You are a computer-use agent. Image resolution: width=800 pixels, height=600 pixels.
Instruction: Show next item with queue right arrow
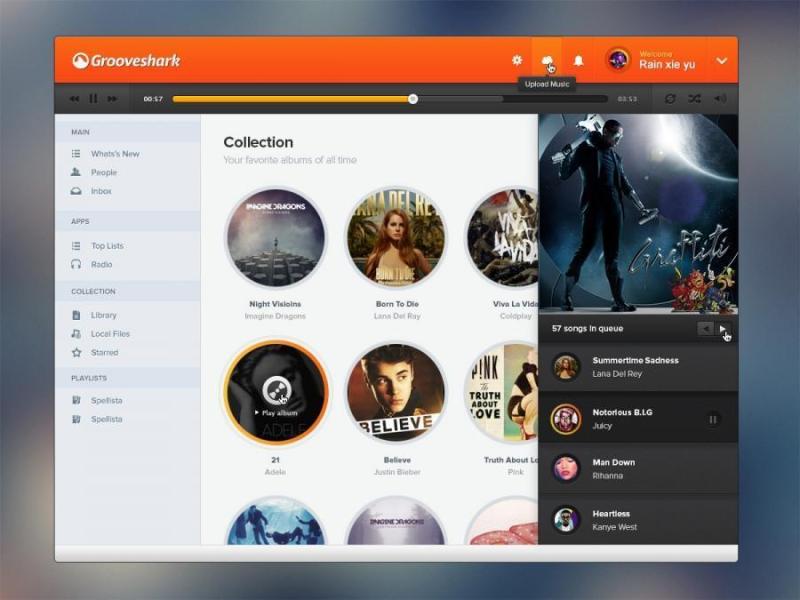pyautogui.click(x=722, y=328)
